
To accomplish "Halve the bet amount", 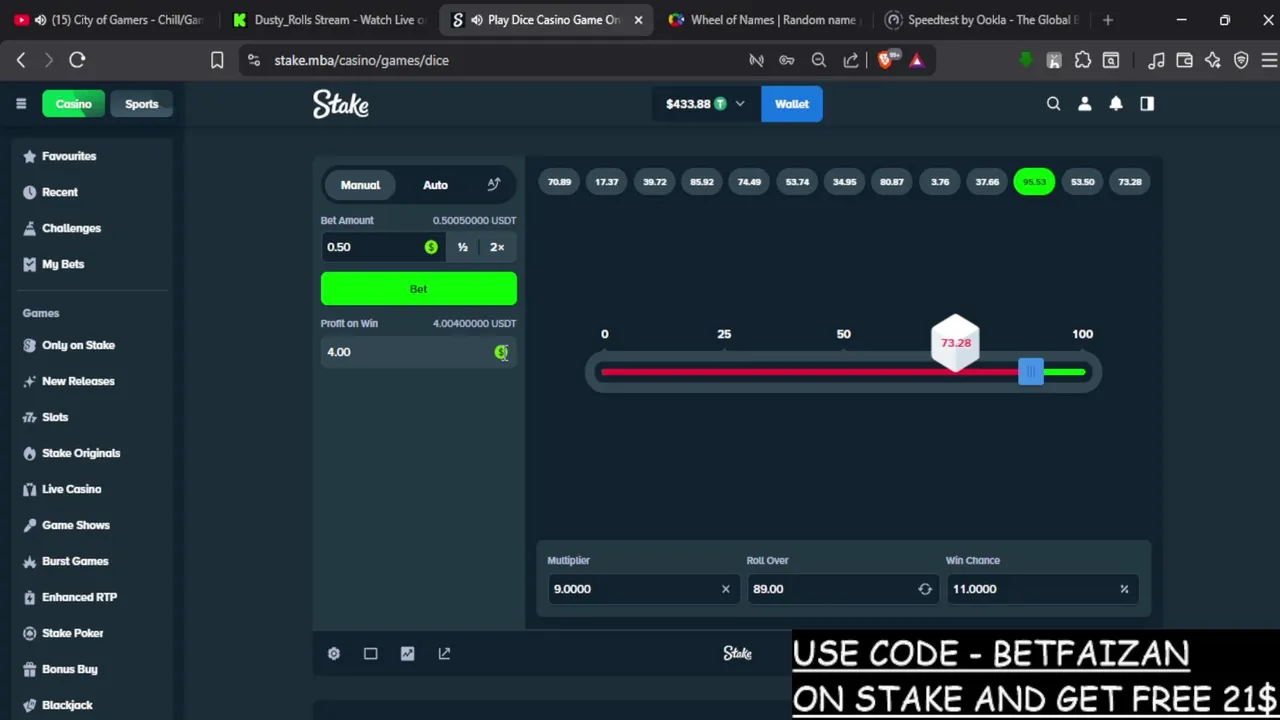I will [x=463, y=247].
